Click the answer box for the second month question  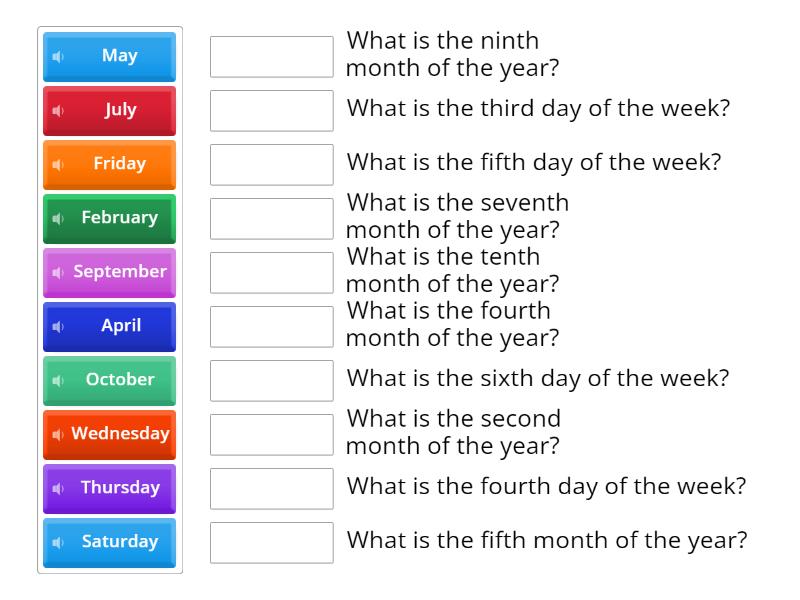pos(271,434)
